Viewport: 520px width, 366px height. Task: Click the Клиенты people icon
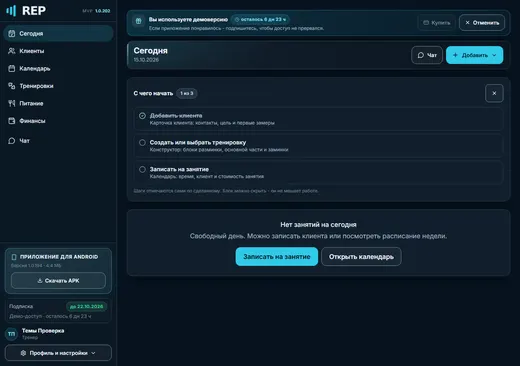click(x=12, y=51)
